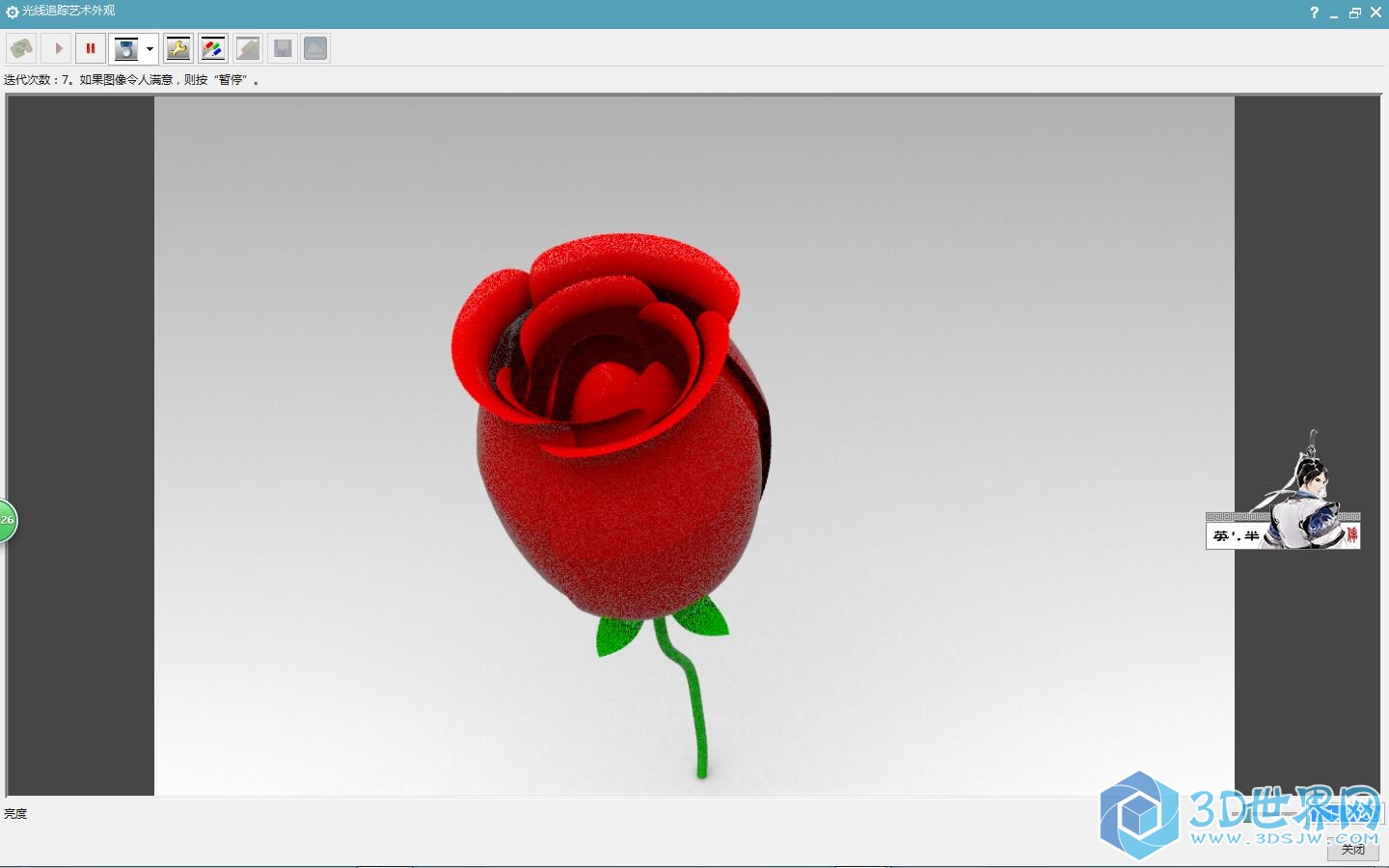Click the colored pencils image adjustment icon
Image resolution: width=1389 pixels, height=868 pixels.
[213, 48]
